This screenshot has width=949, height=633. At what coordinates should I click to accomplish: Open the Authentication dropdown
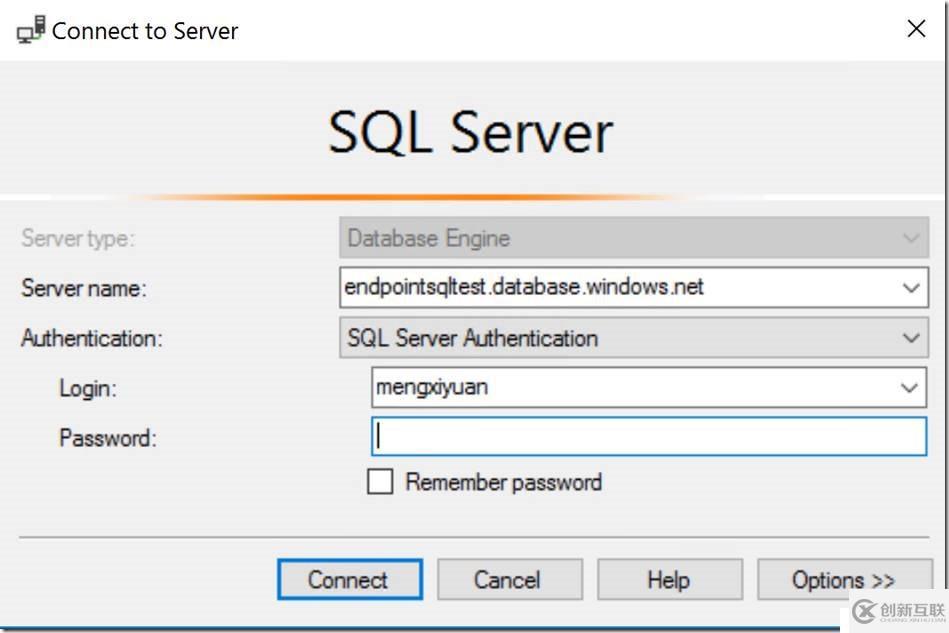[x=911, y=337]
